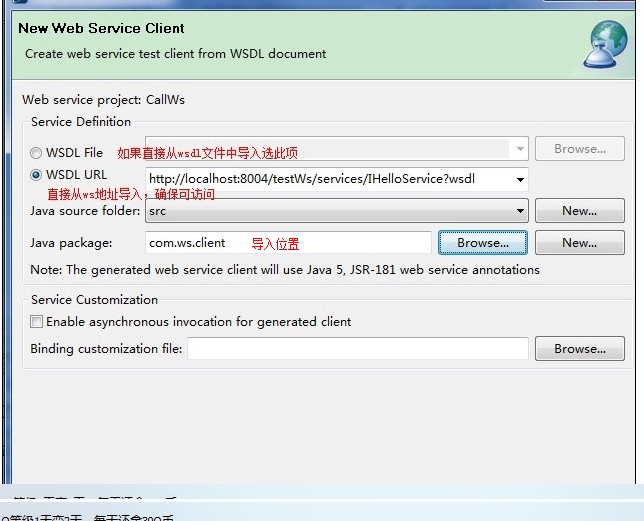Click the Binding customization file field
Viewport: 644px width, 521px height.
click(357, 349)
